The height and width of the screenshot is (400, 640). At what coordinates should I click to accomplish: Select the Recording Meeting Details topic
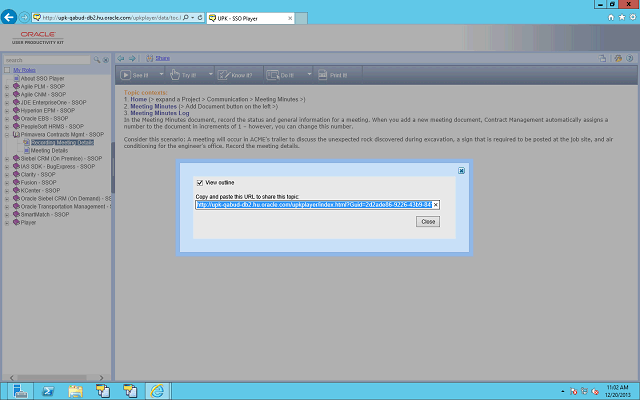62,142
